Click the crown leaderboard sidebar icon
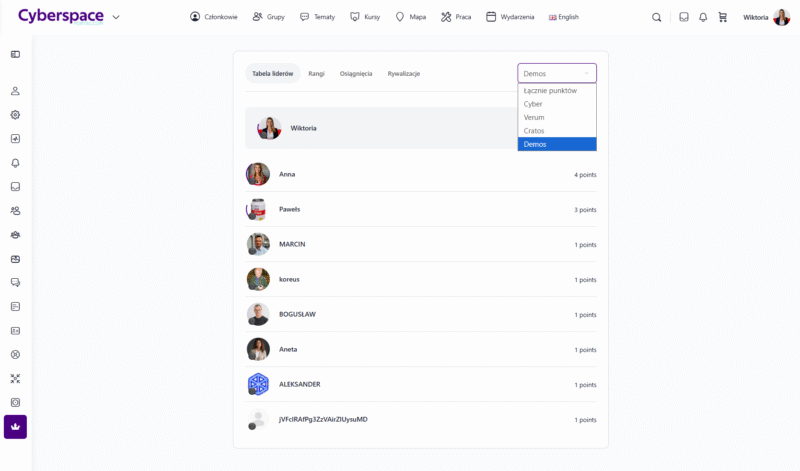Viewport: 800px width, 471px height. (x=15, y=427)
